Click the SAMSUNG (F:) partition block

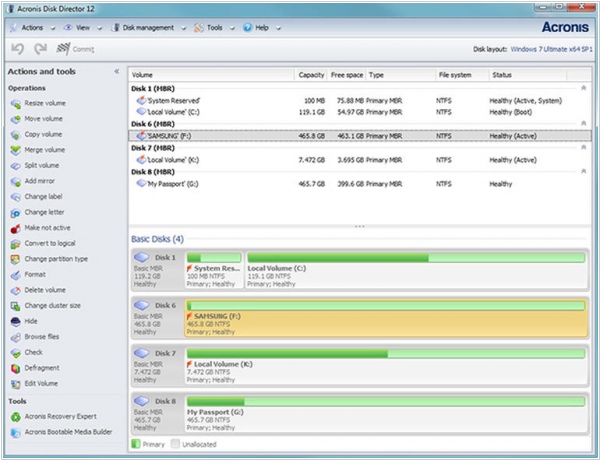click(386, 318)
